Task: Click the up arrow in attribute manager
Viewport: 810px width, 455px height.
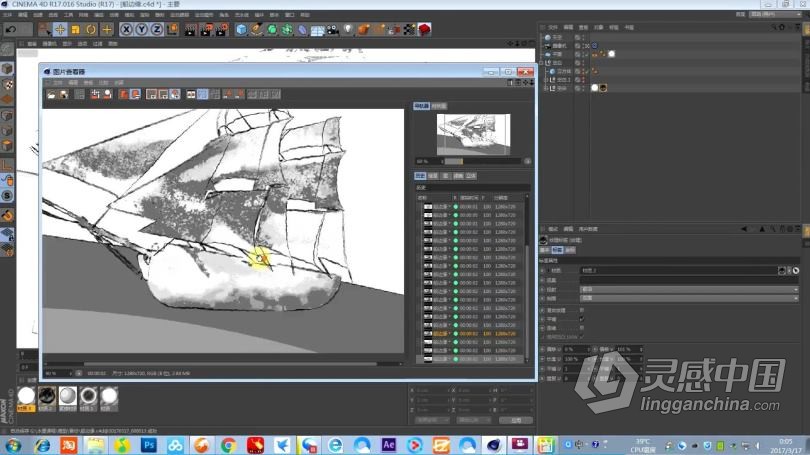Action: (x=762, y=229)
